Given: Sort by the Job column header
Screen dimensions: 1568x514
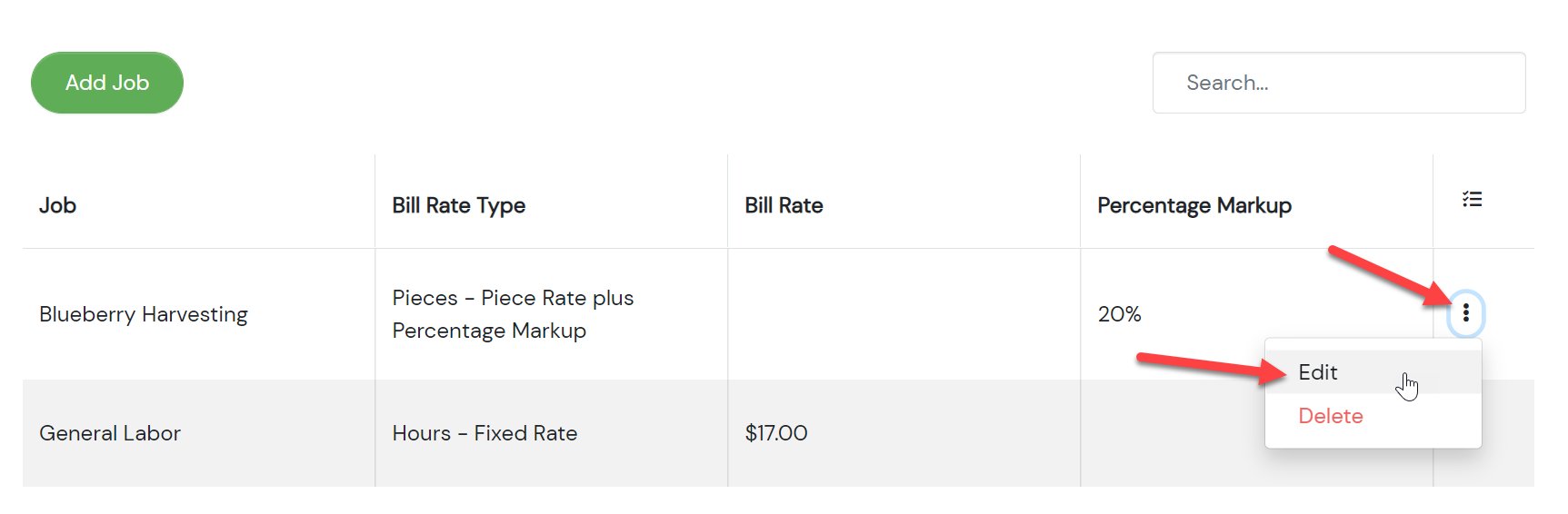Looking at the screenshot, I should tap(57, 205).
